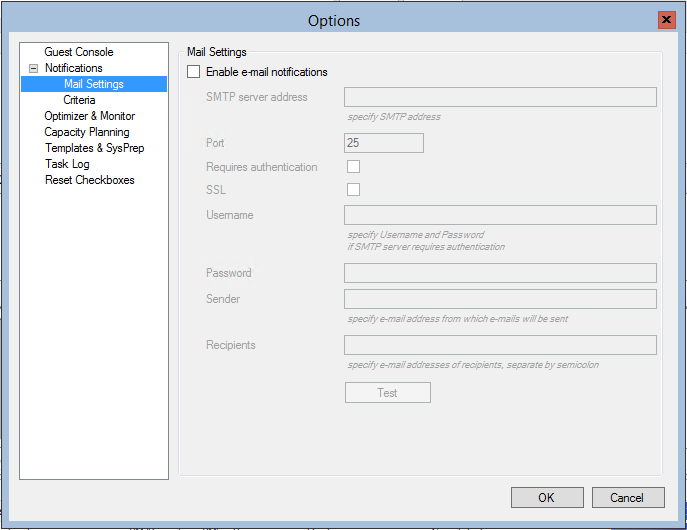Screen dimensions: 687x530
Task: Open the Mail Settings tree item
Action: pyautogui.click(x=94, y=84)
